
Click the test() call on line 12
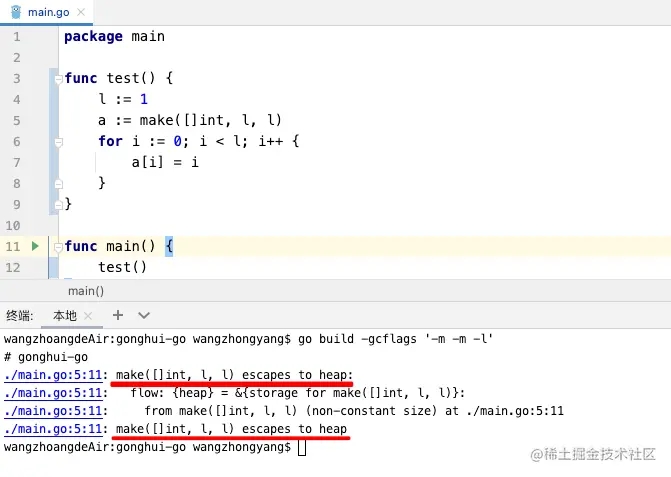pos(122,267)
